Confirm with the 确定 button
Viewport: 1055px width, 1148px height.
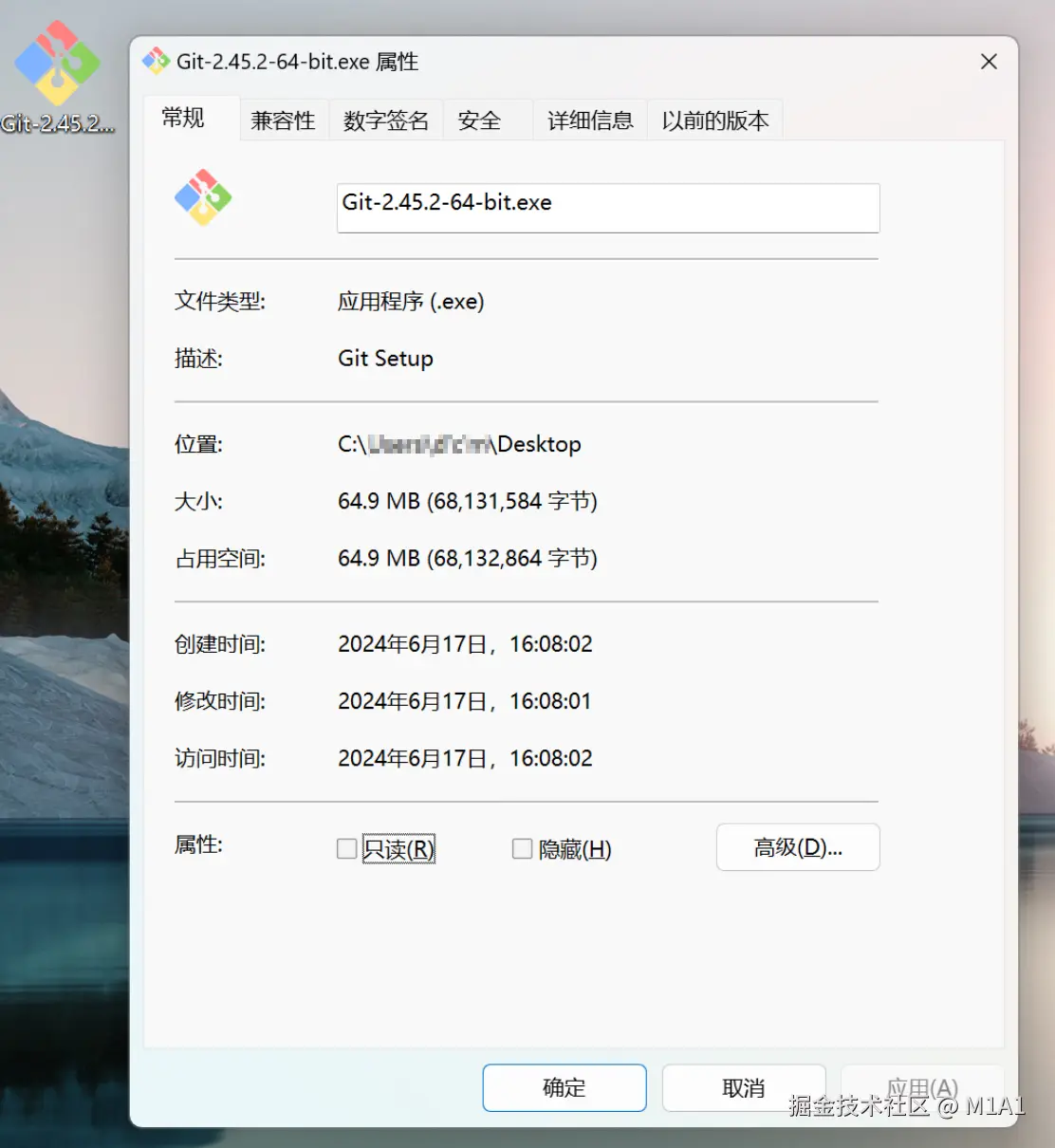click(x=565, y=1087)
